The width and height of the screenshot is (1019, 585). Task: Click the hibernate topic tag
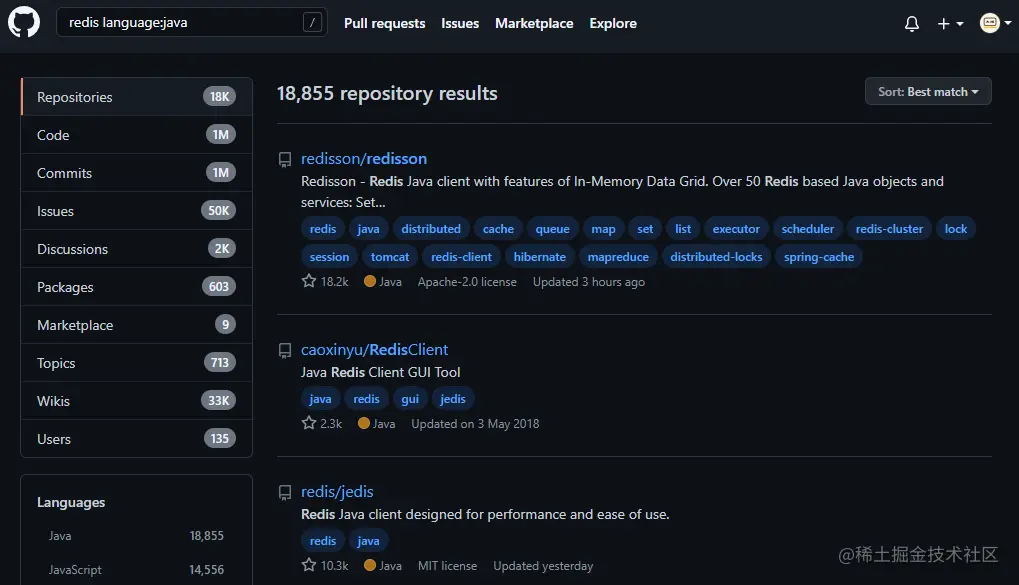[x=539, y=257]
